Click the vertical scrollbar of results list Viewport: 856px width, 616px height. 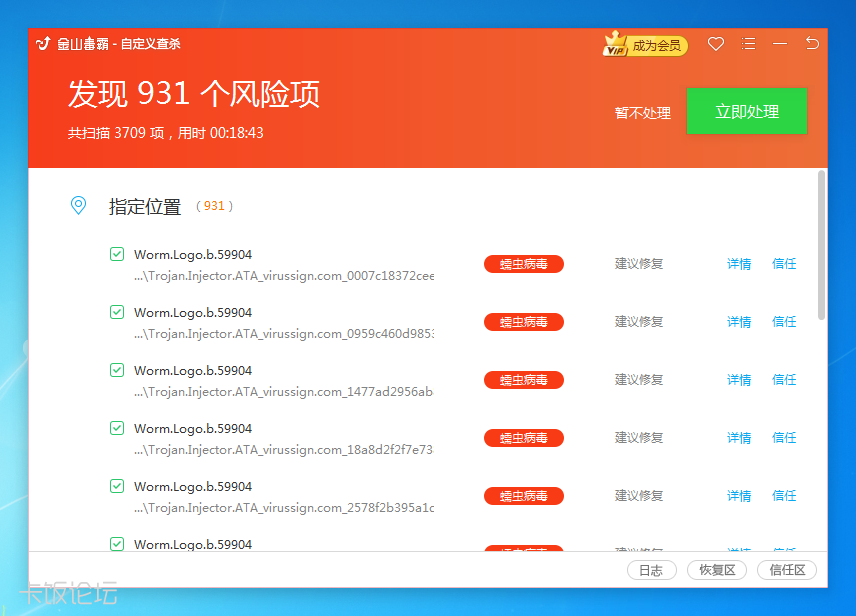[821, 245]
